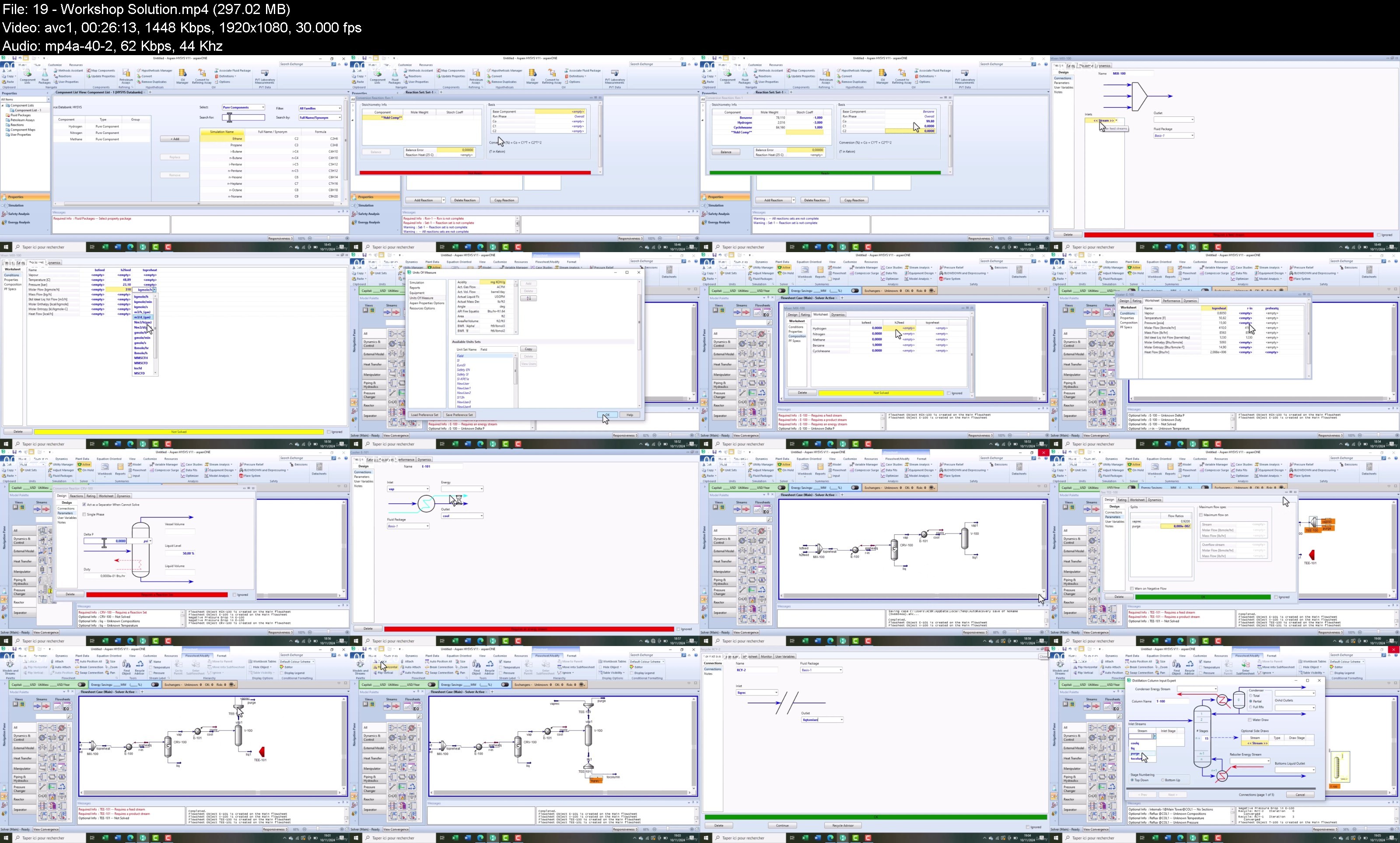The width and height of the screenshot is (1400, 843).
Task: Open Models and Streams icon beside Distillation Column Input Expert
Action: [1060, 664]
